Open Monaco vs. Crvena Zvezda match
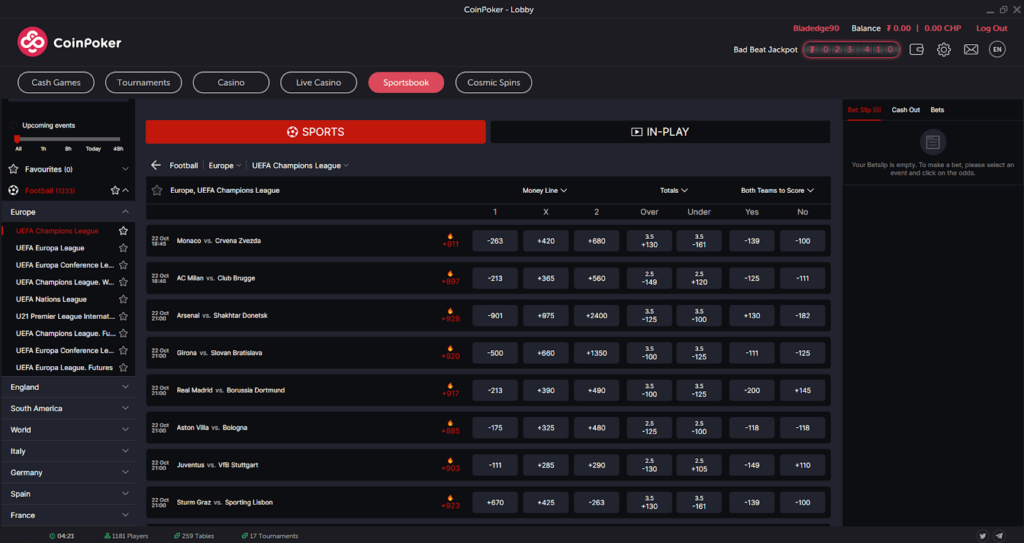Screen dimensions: 1024x543 [219, 240]
